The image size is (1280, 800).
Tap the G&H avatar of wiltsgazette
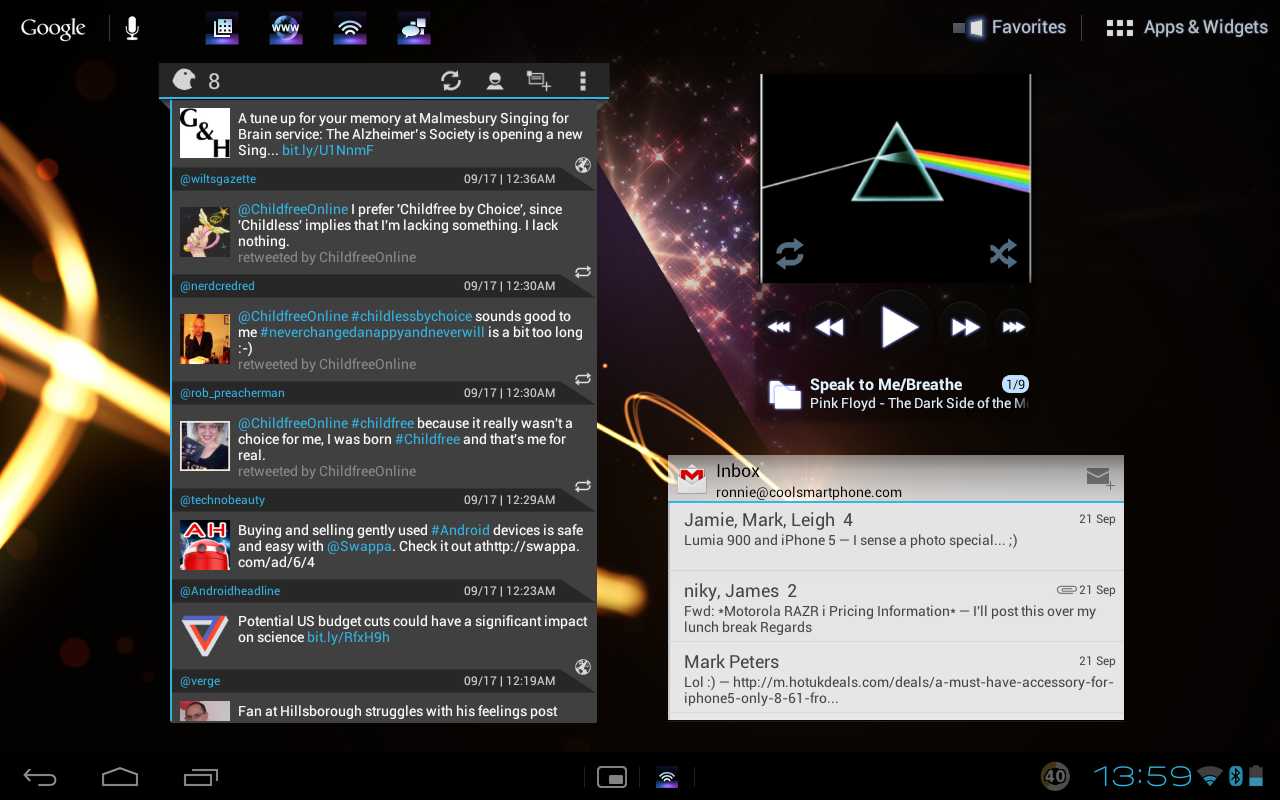tap(205, 133)
